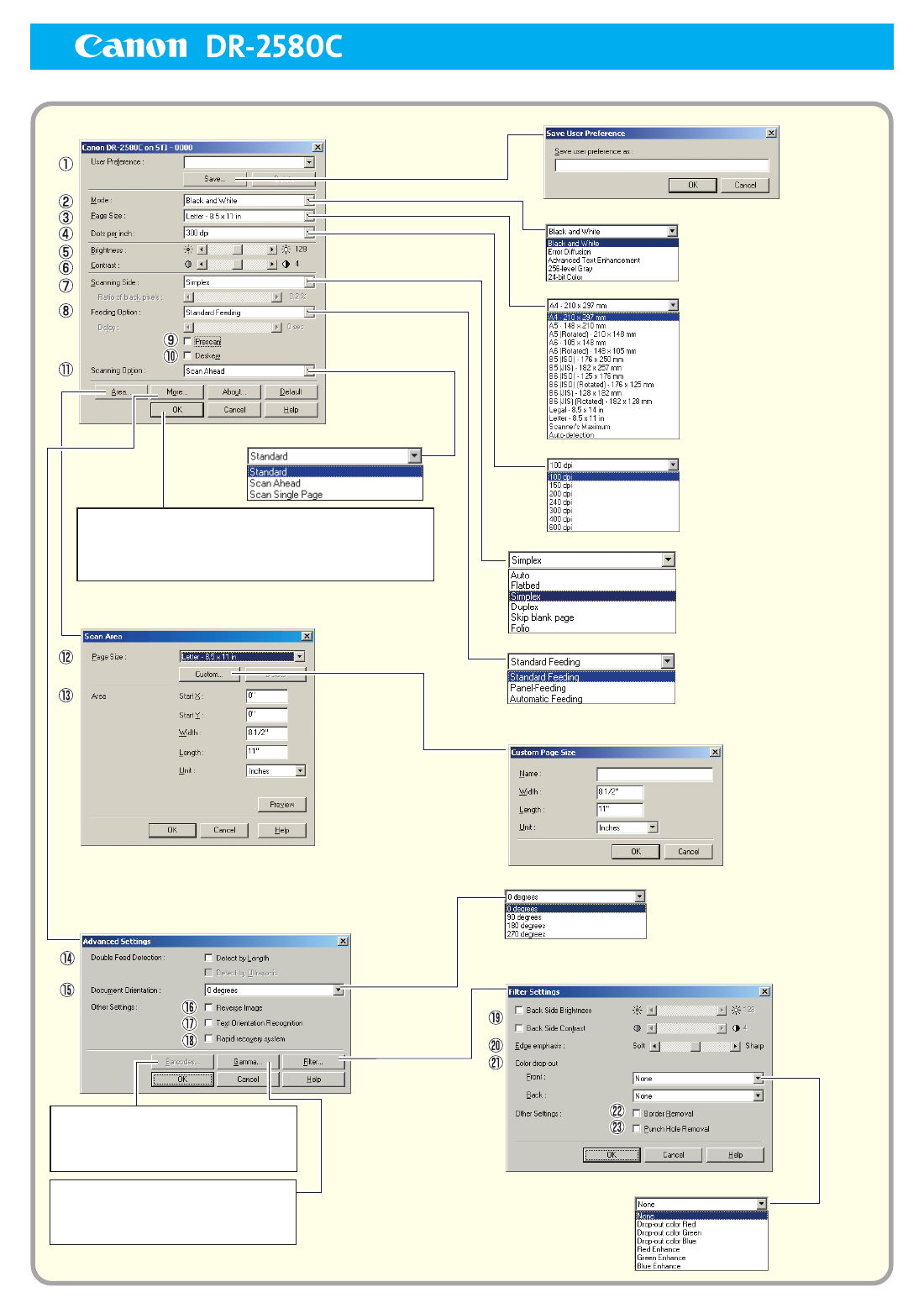Click the Preview button in Scan Area
Screen dimensions: 924x1308
click(282, 805)
